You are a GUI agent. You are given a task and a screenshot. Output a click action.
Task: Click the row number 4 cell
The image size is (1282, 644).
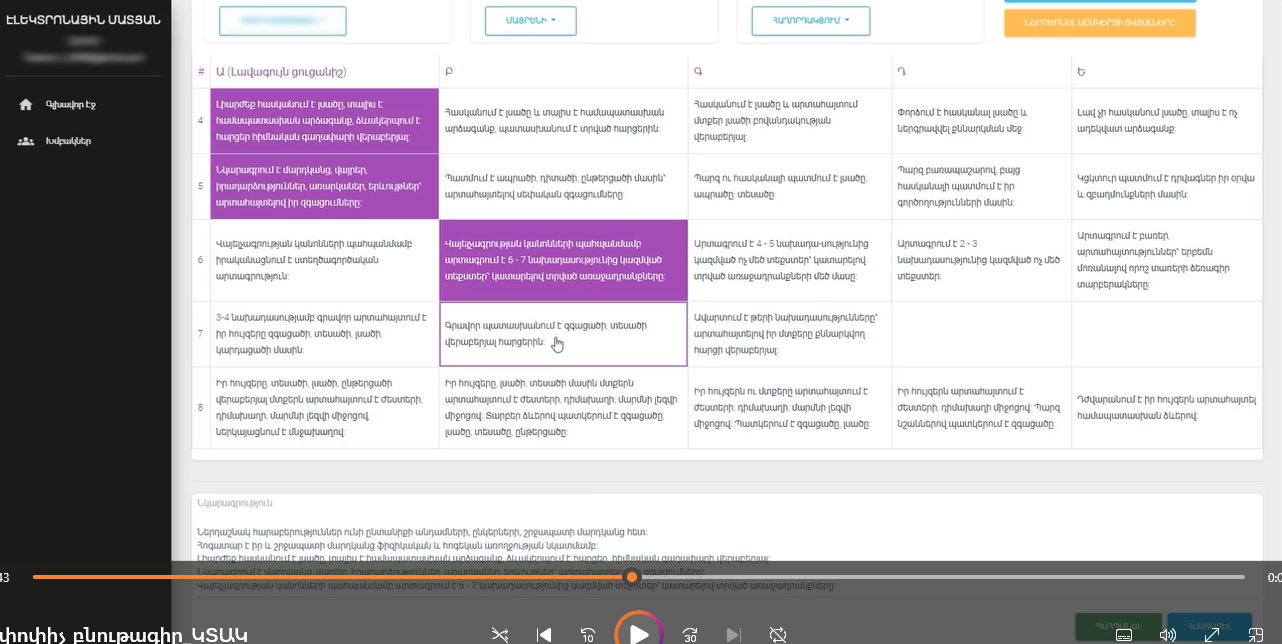[201, 120]
